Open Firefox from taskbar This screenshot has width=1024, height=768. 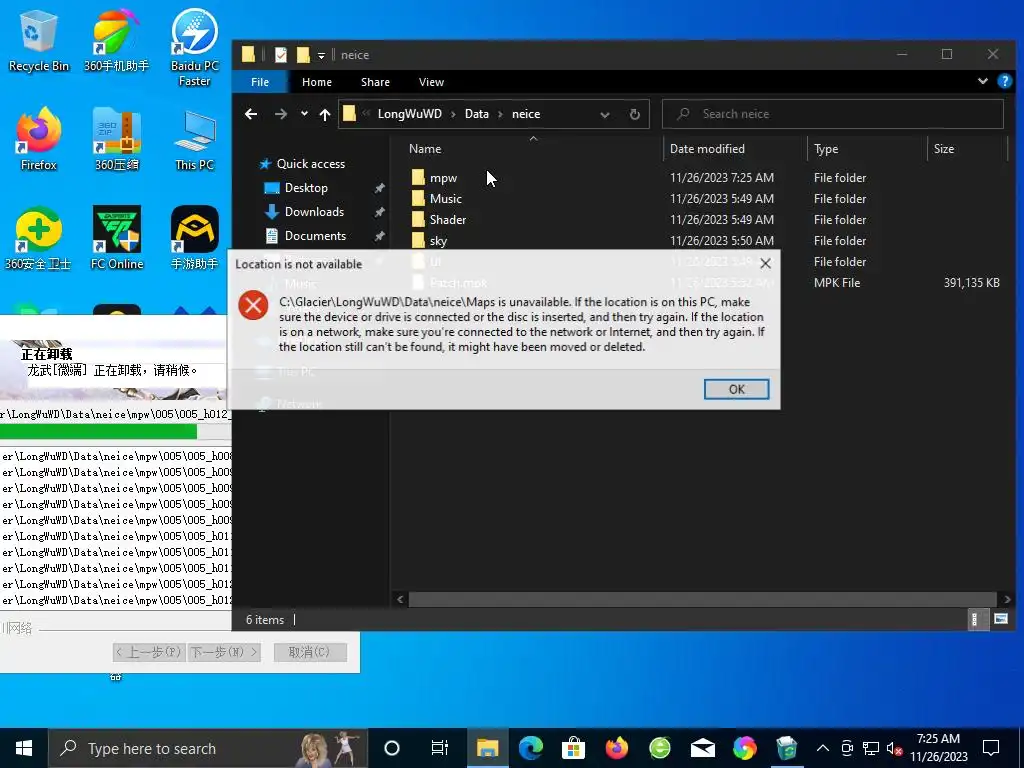[x=616, y=748]
